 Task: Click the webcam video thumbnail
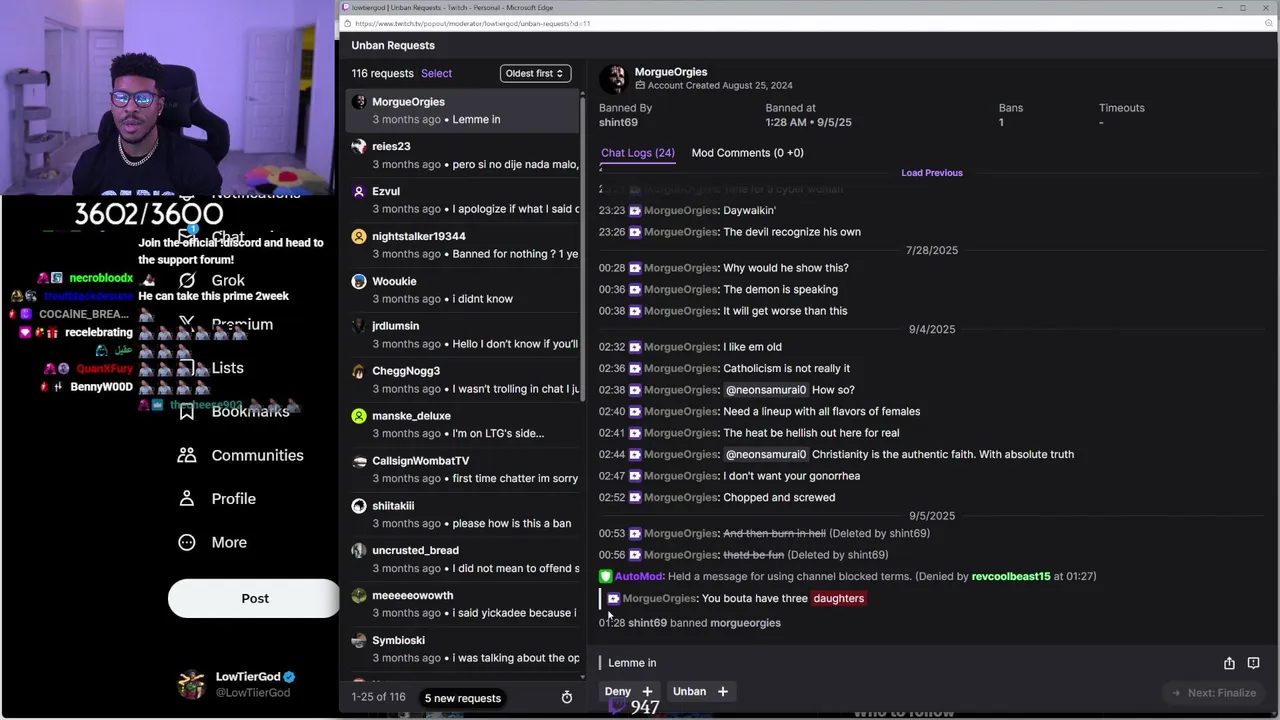click(168, 97)
